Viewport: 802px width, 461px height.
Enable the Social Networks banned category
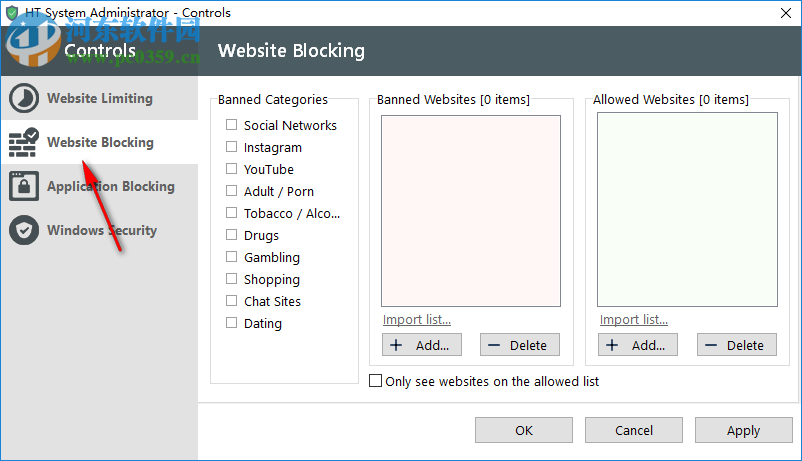click(232, 125)
